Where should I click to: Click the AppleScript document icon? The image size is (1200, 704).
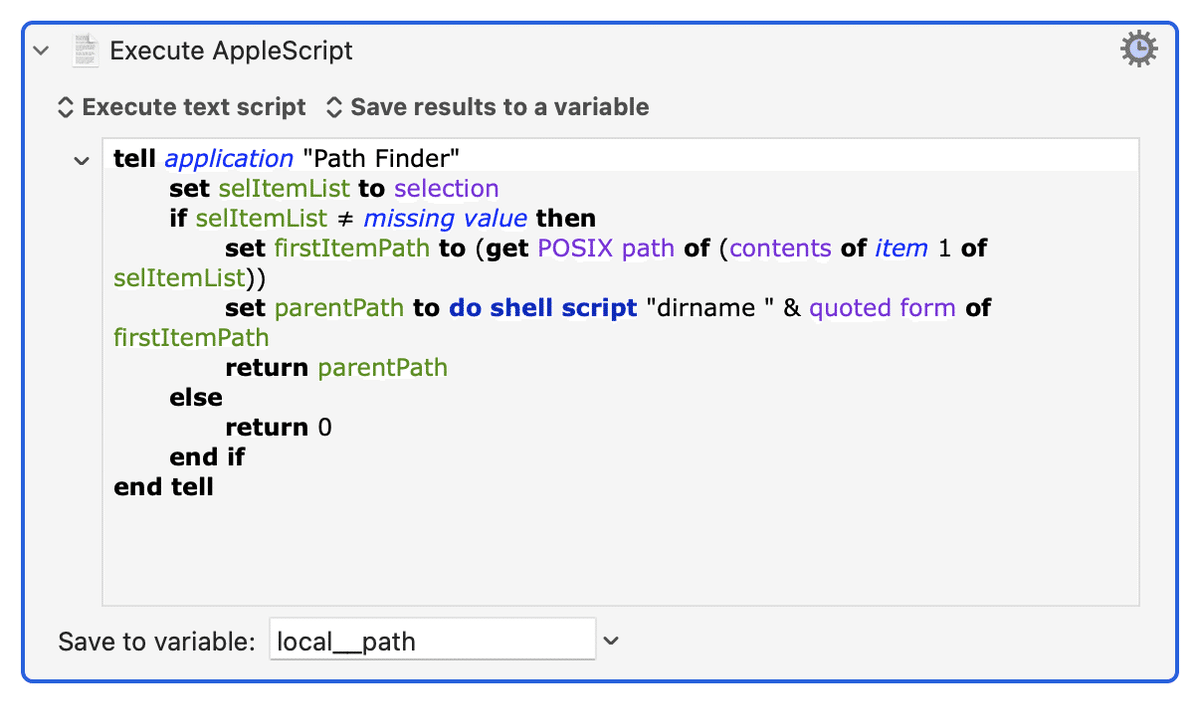(x=87, y=50)
